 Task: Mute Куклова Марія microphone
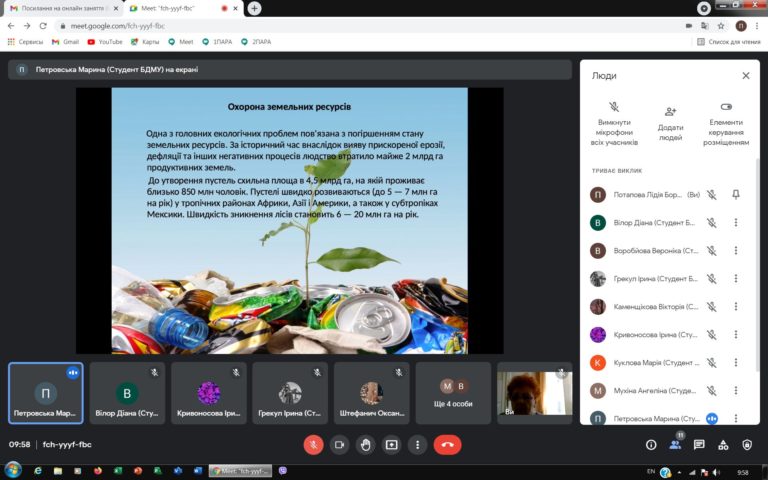[x=712, y=362]
